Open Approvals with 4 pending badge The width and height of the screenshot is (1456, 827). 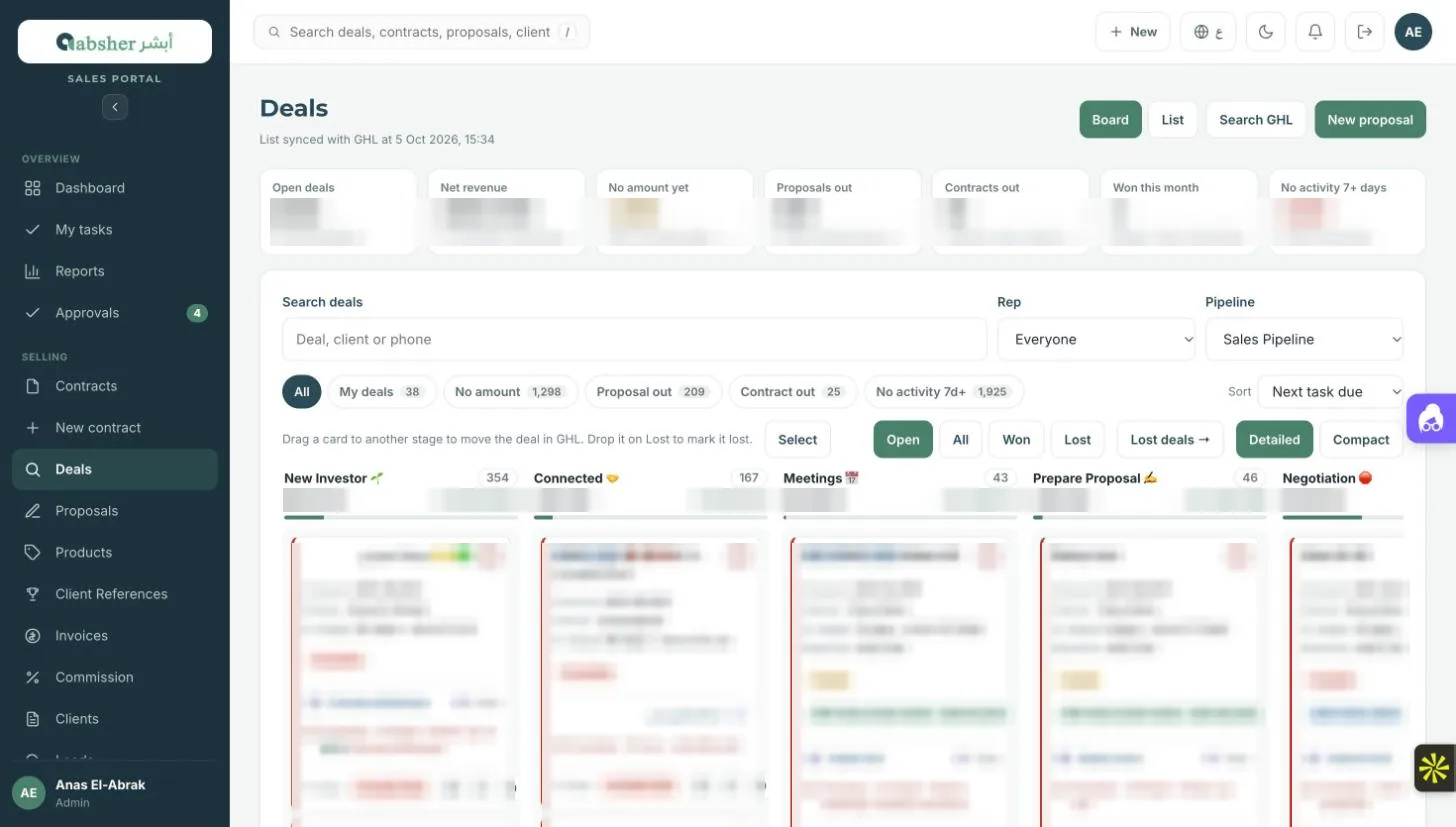click(114, 313)
